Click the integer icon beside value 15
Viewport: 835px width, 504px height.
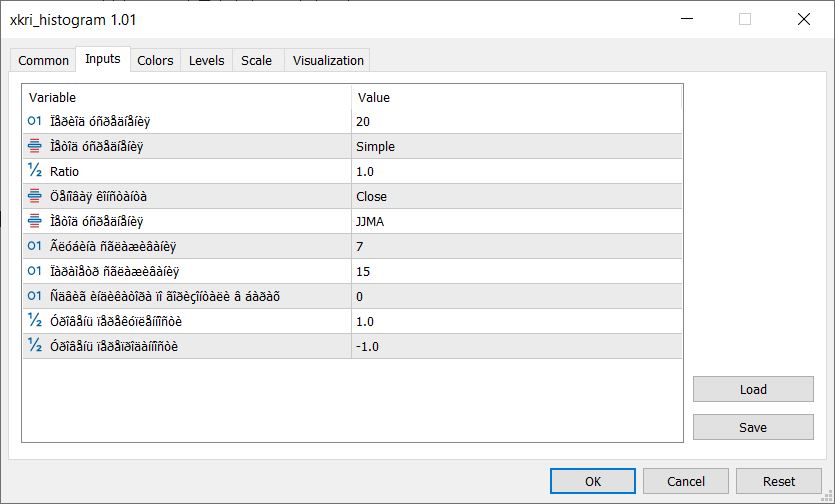coord(35,271)
